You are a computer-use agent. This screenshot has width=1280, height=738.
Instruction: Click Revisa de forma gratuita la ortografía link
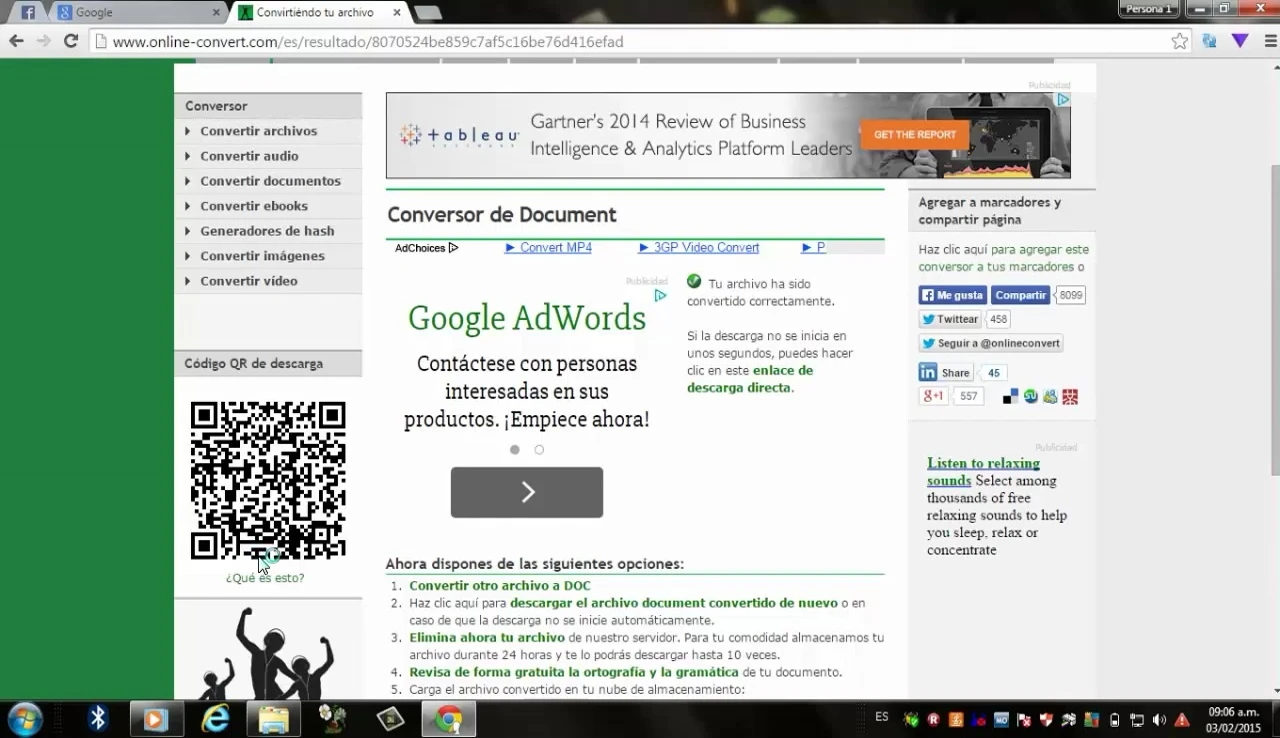(x=574, y=672)
